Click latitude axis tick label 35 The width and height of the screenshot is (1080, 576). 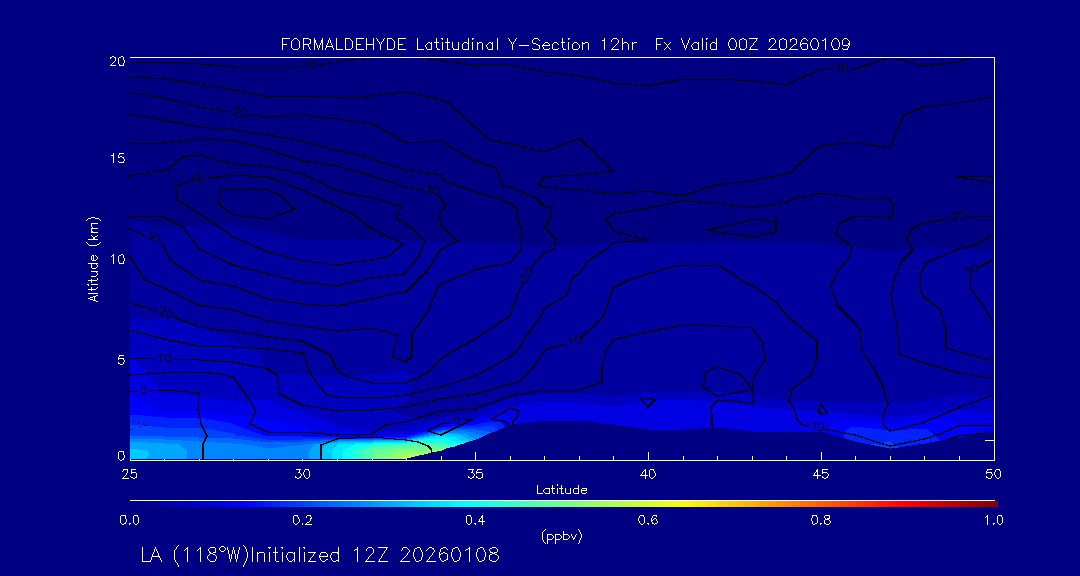(475, 474)
